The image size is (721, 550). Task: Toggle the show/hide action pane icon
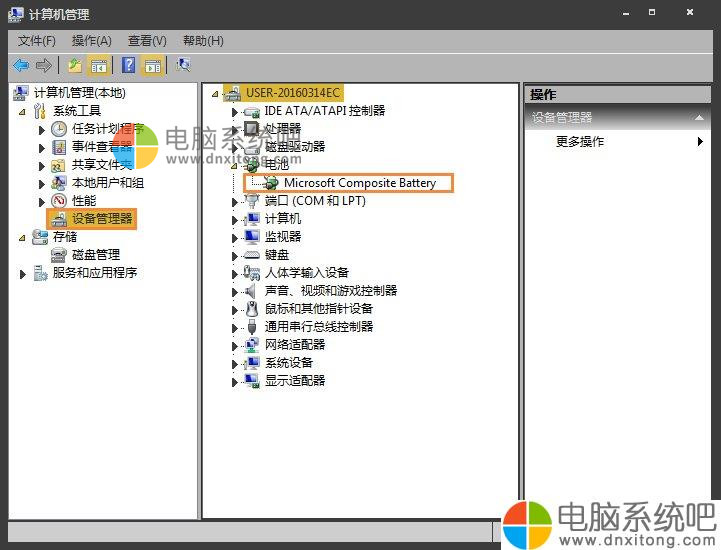click(x=153, y=66)
